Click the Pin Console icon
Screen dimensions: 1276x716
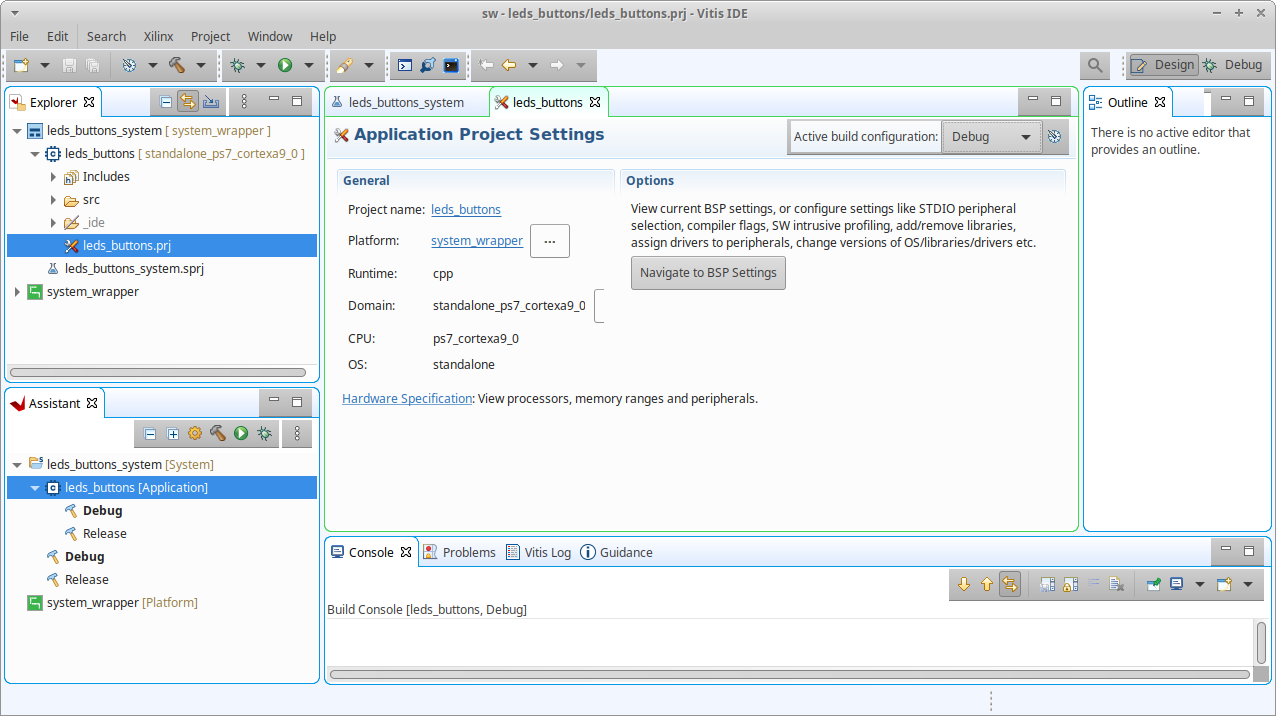(x=1153, y=584)
